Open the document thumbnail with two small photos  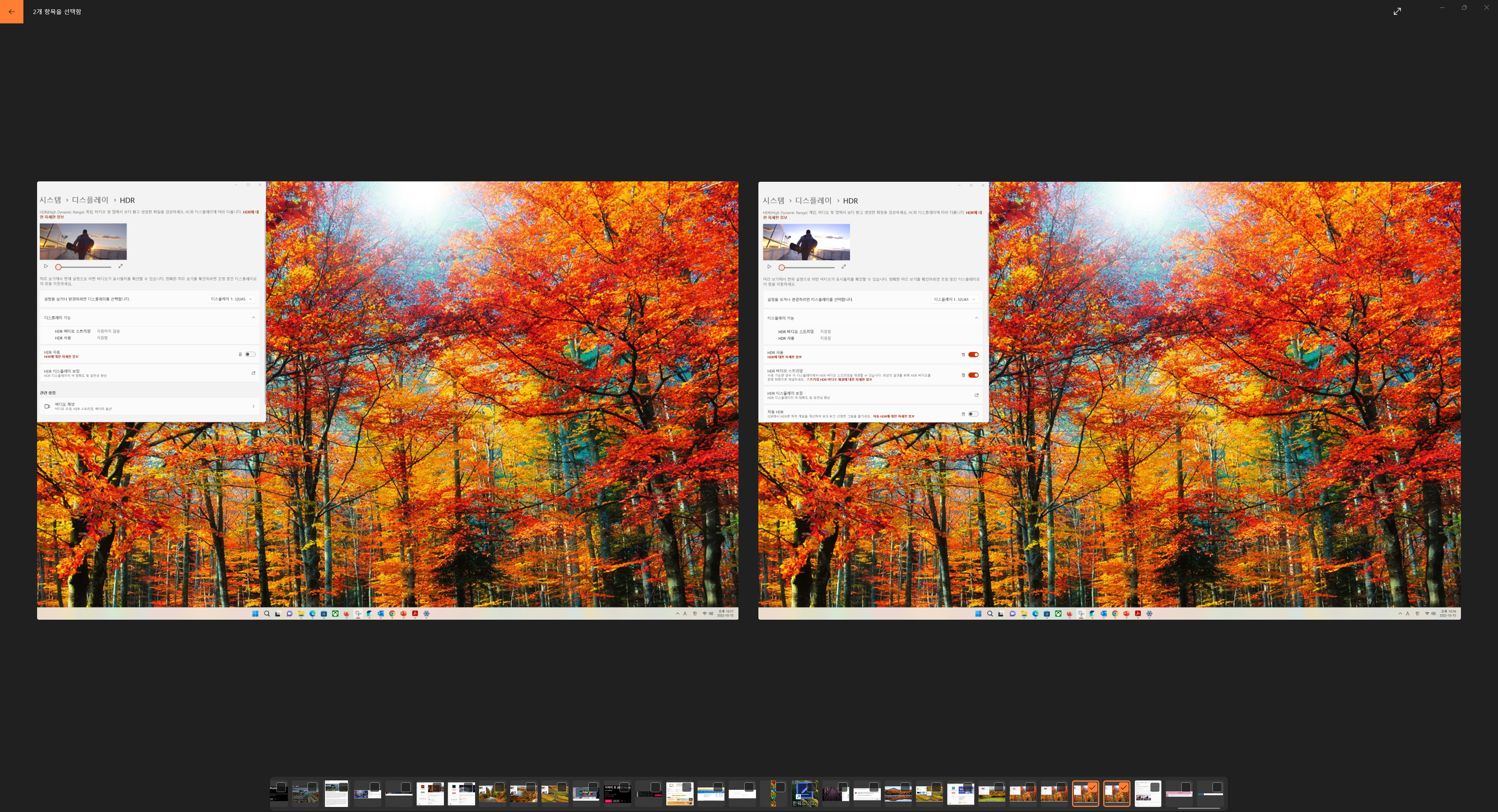(x=1148, y=794)
